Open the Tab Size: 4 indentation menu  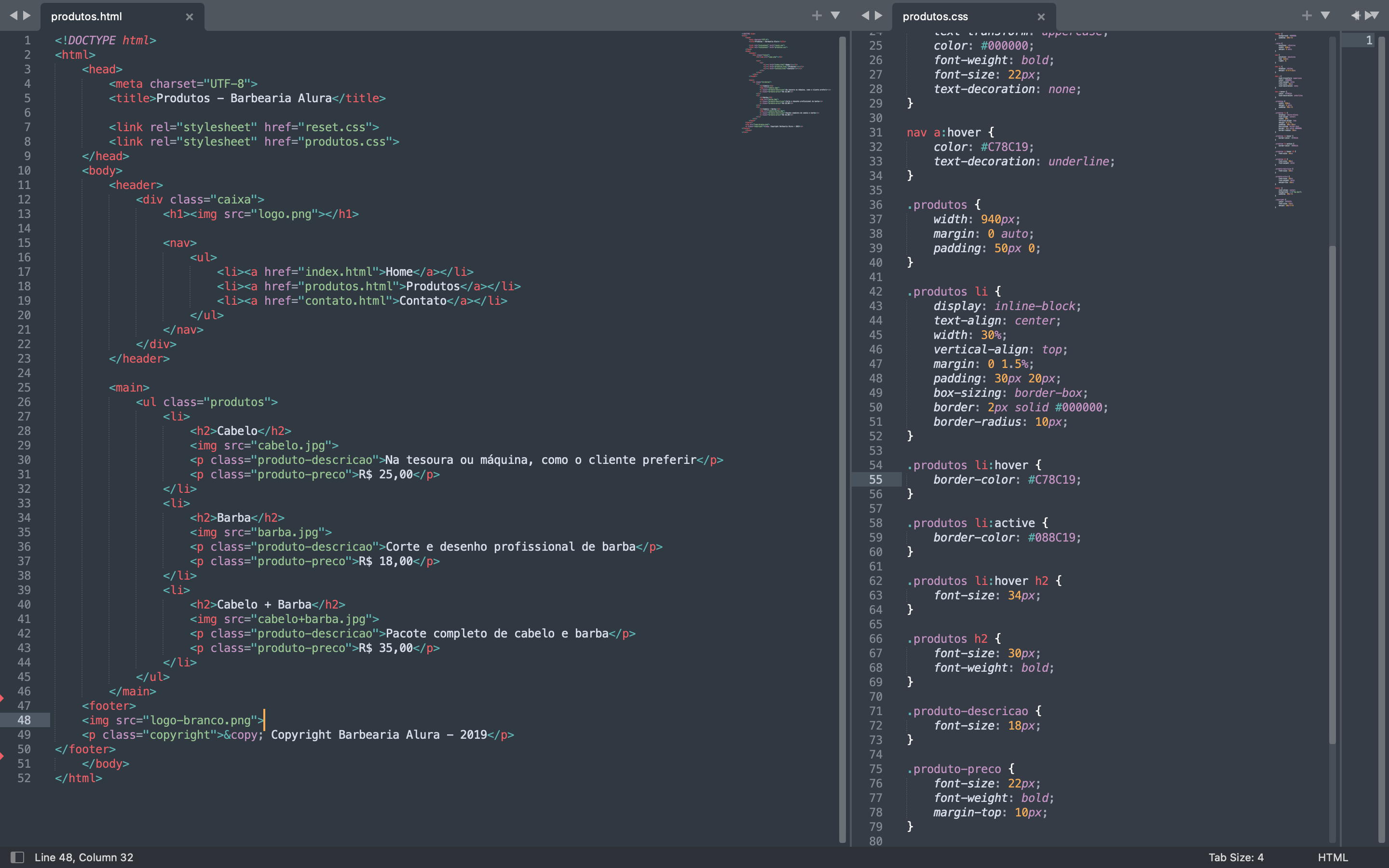point(1236,857)
